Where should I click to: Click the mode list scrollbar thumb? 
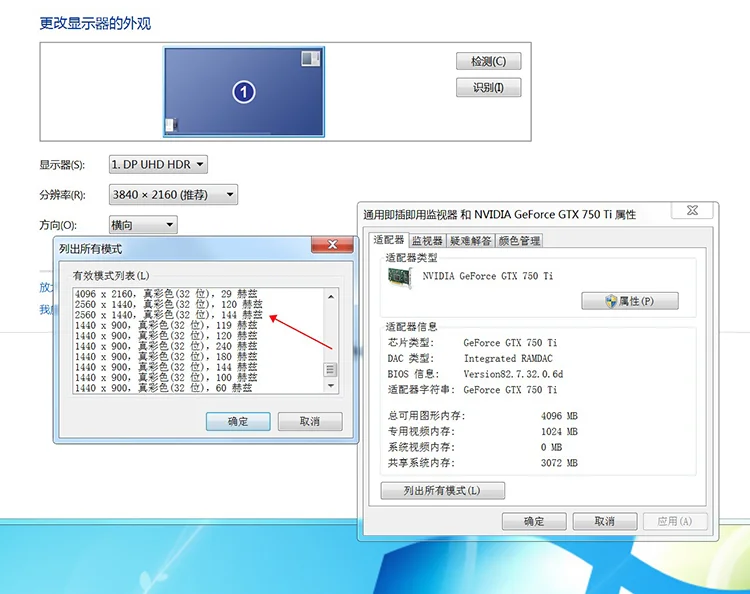330,369
